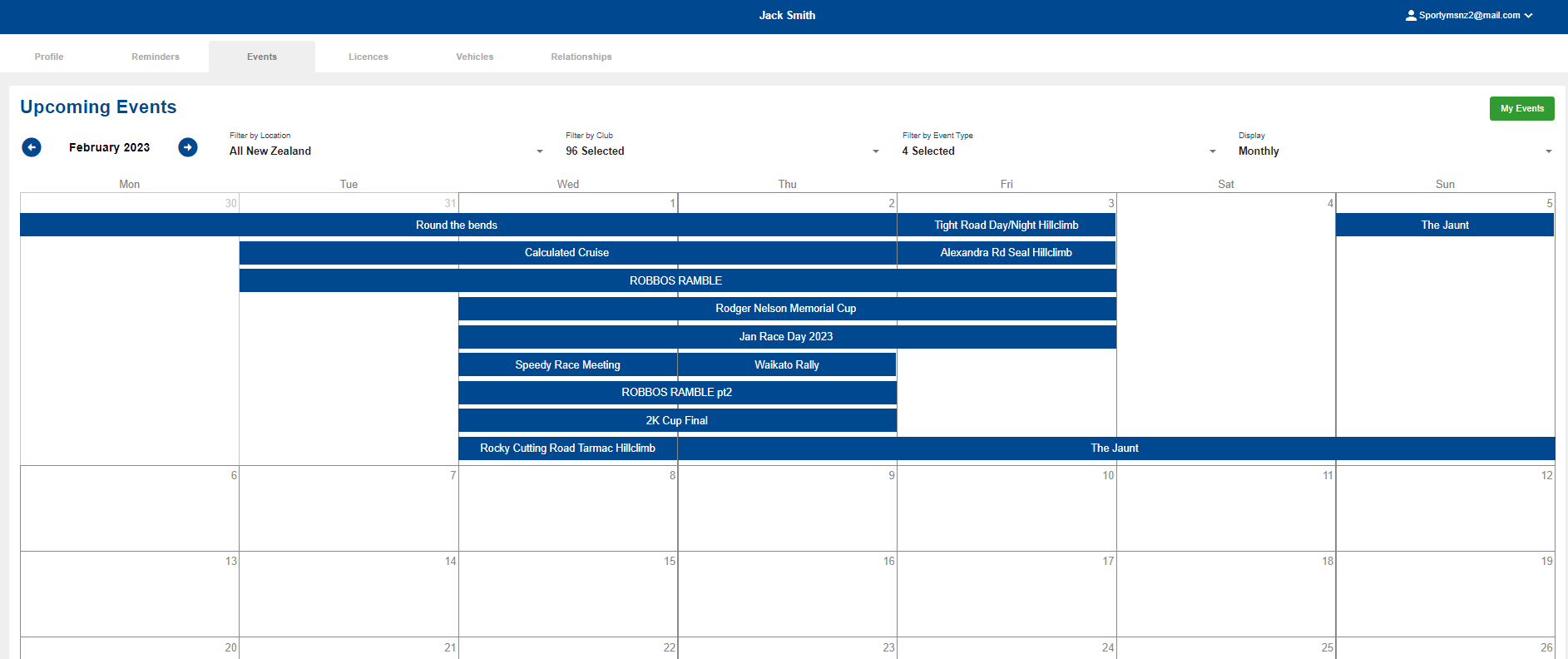Open the Filter by Club dropdown
1568x659 pixels.
[x=722, y=151]
